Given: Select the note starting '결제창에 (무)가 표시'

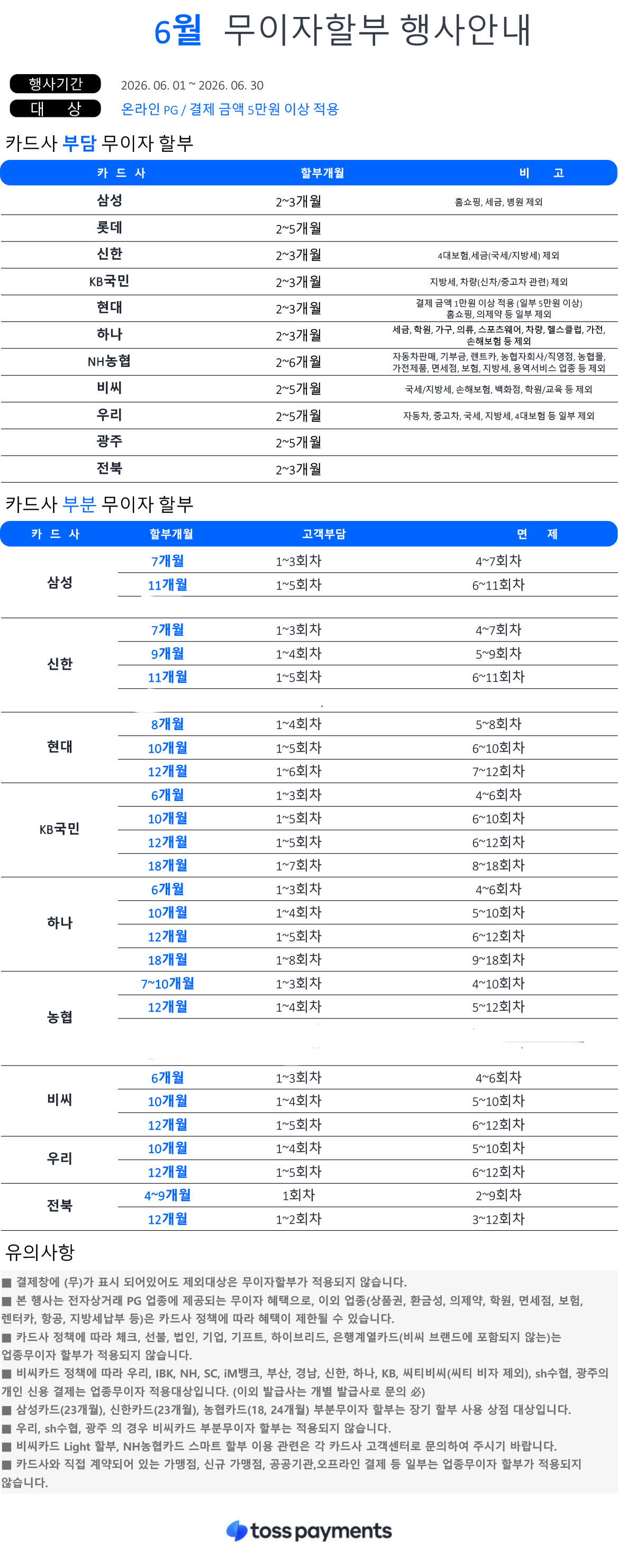Looking at the screenshot, I should pos(204,1282).
